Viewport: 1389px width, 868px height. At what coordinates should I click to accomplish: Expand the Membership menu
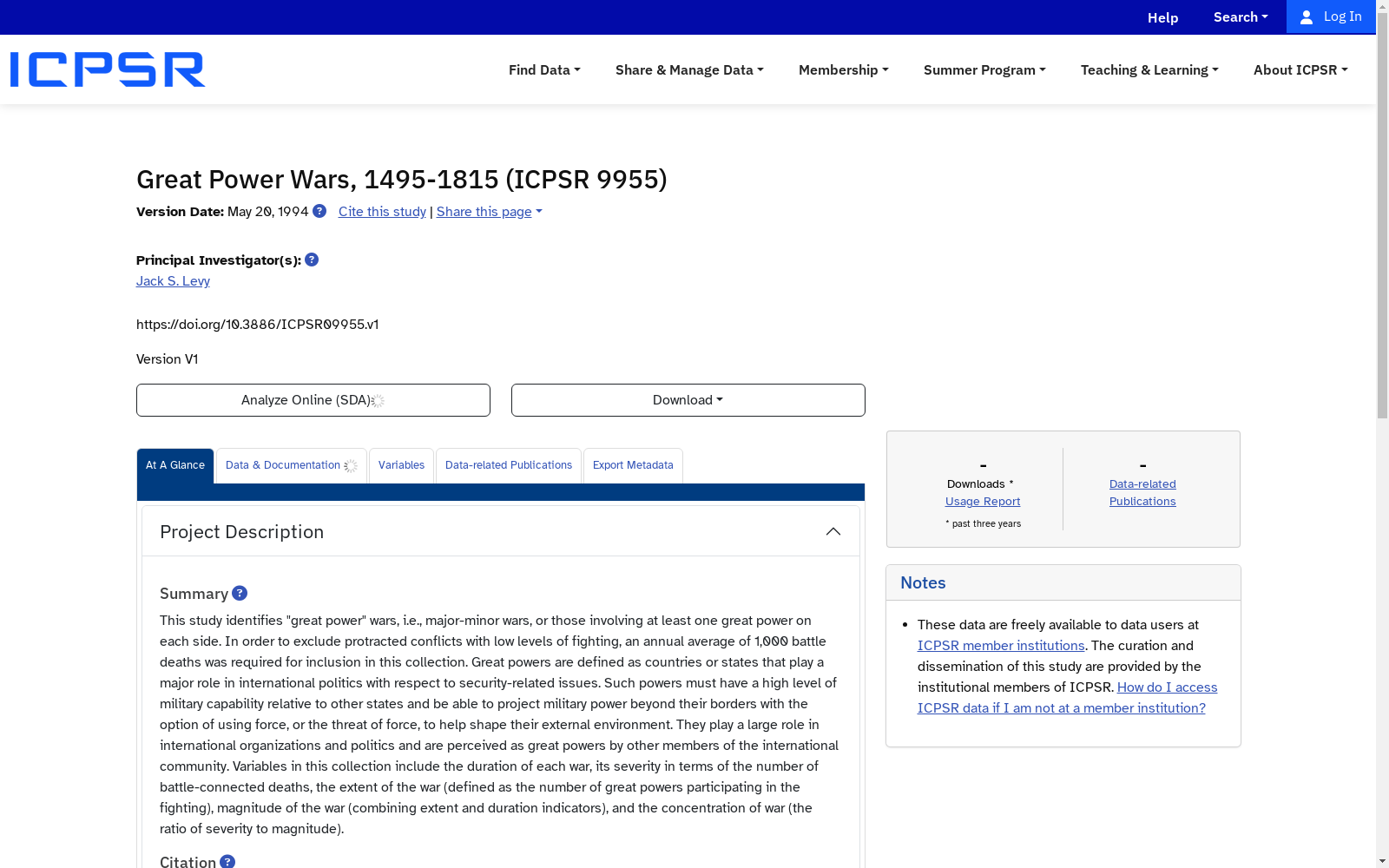point(844,69)
